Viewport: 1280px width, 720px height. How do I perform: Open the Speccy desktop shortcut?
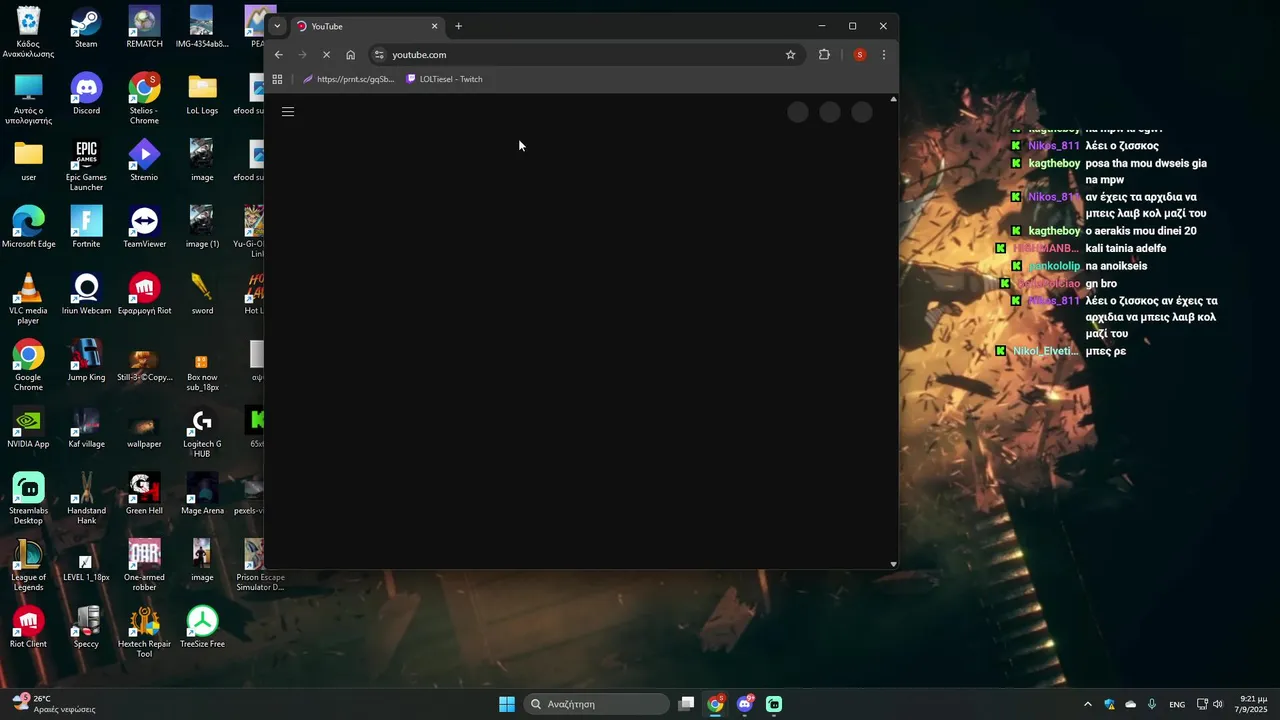click(86, 629)
